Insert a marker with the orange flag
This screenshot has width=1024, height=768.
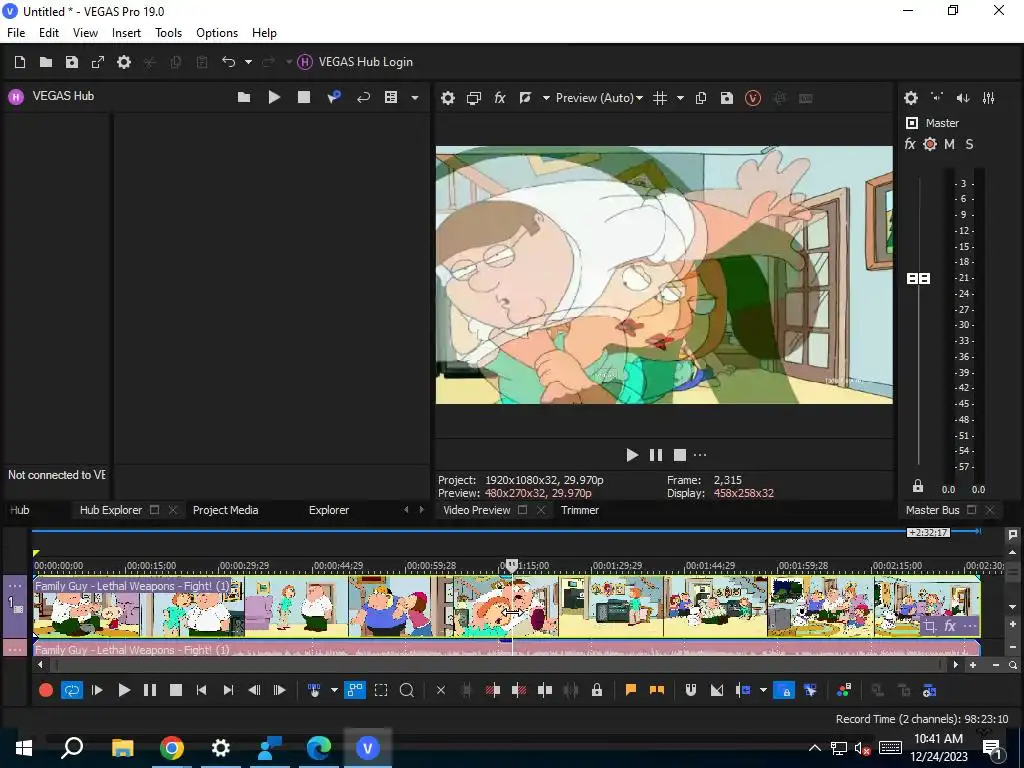pyautogui.click(x=630, y=690)
